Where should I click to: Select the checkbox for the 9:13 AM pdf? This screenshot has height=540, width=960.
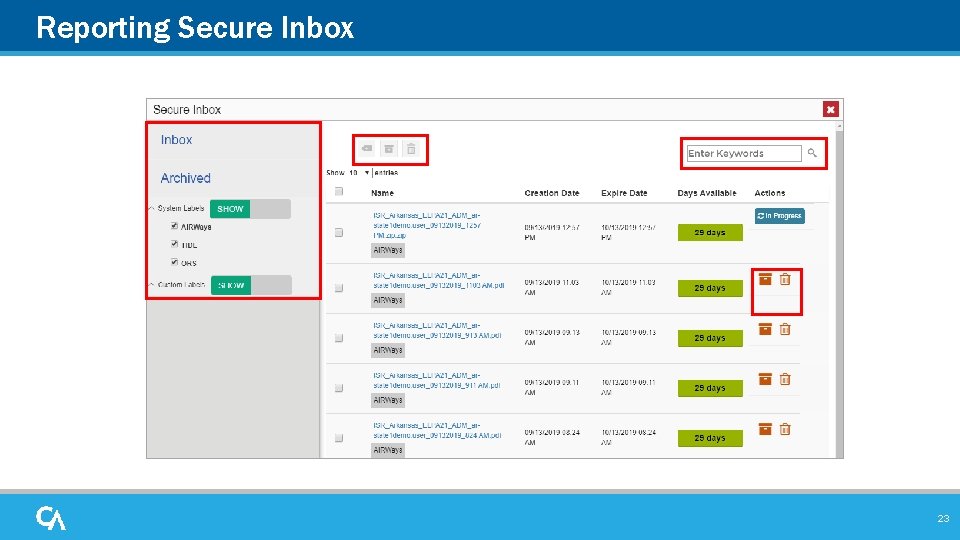[339, 338]
